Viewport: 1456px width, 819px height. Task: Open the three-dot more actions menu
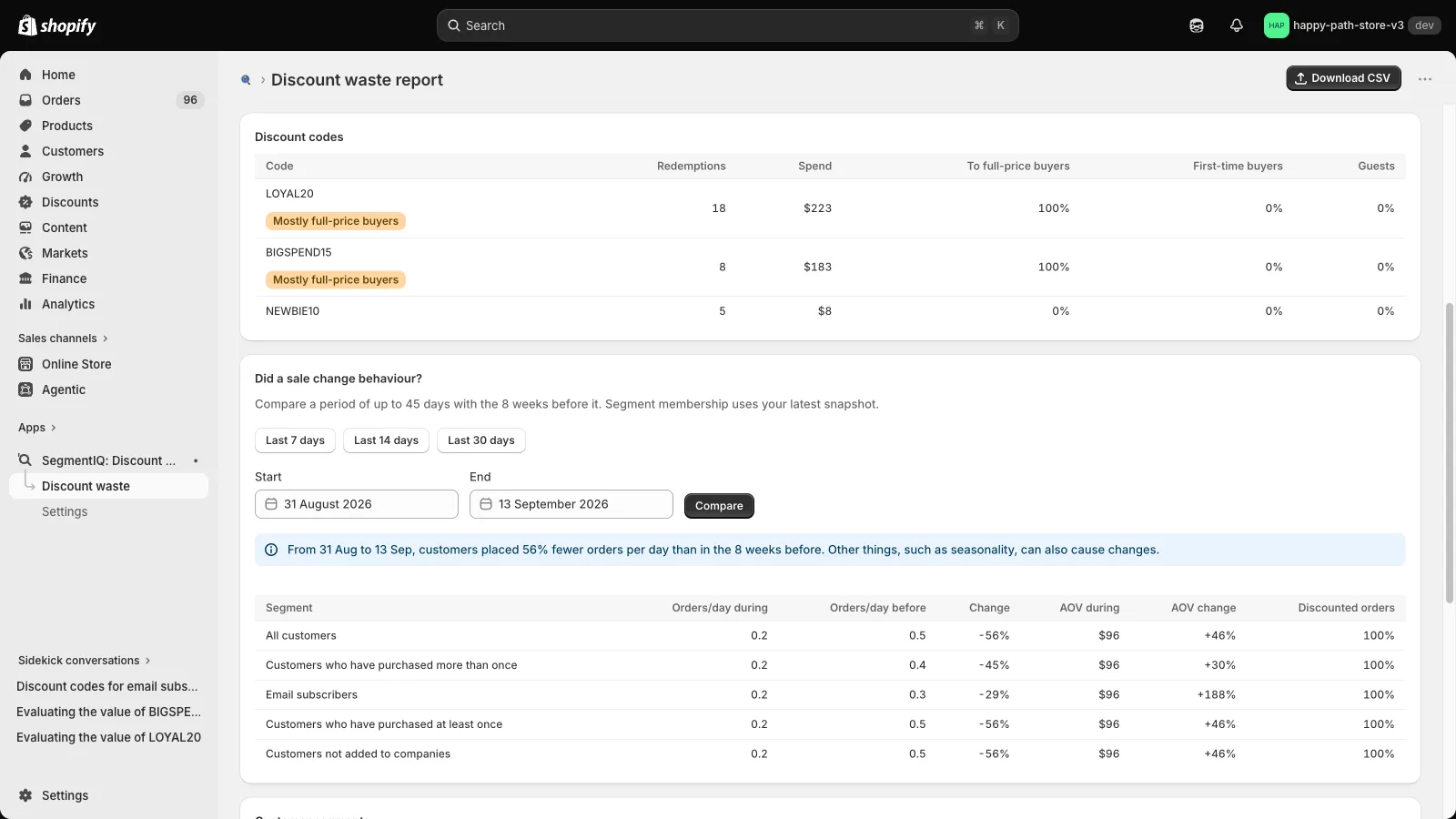[1425, 79]
